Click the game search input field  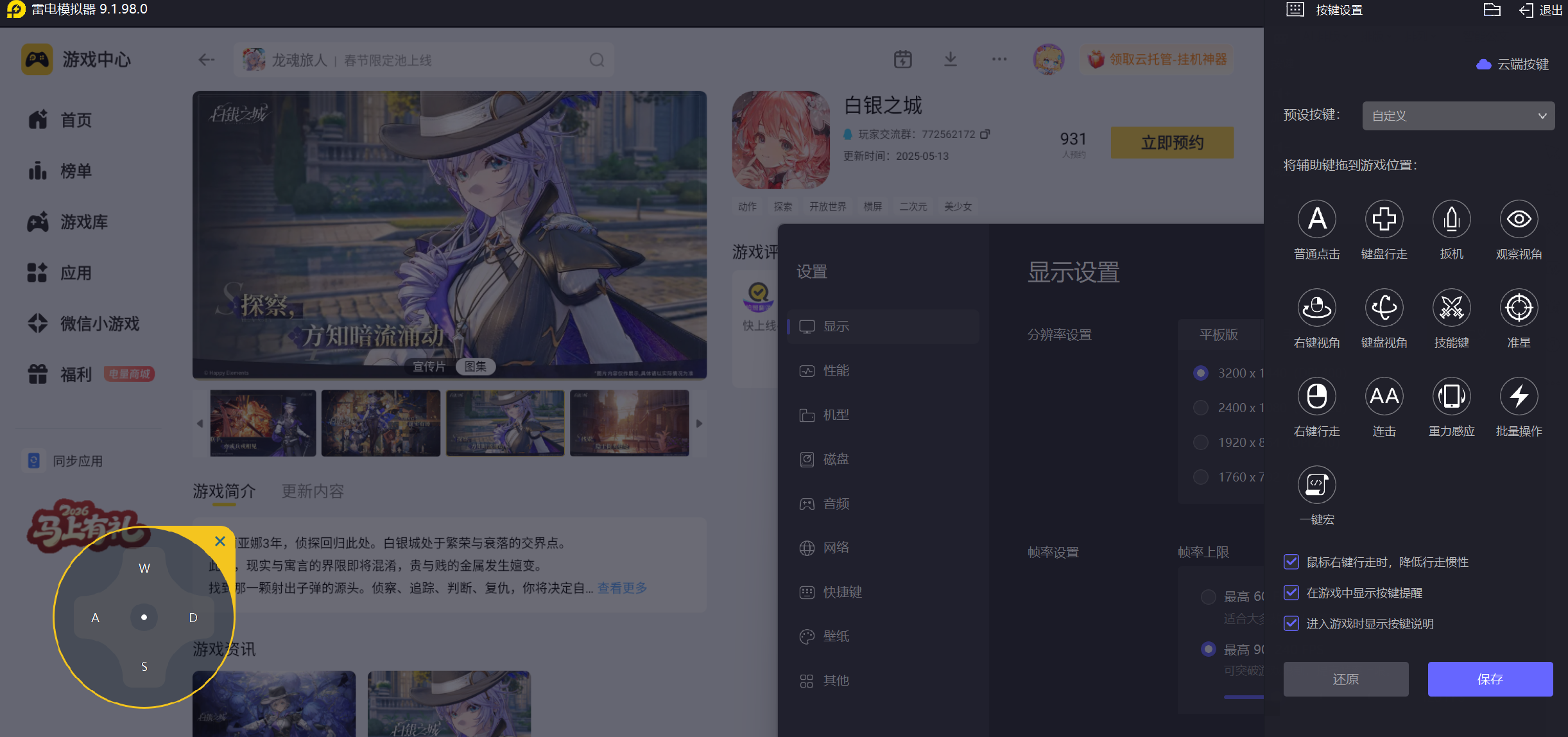(x=424, y=60)
